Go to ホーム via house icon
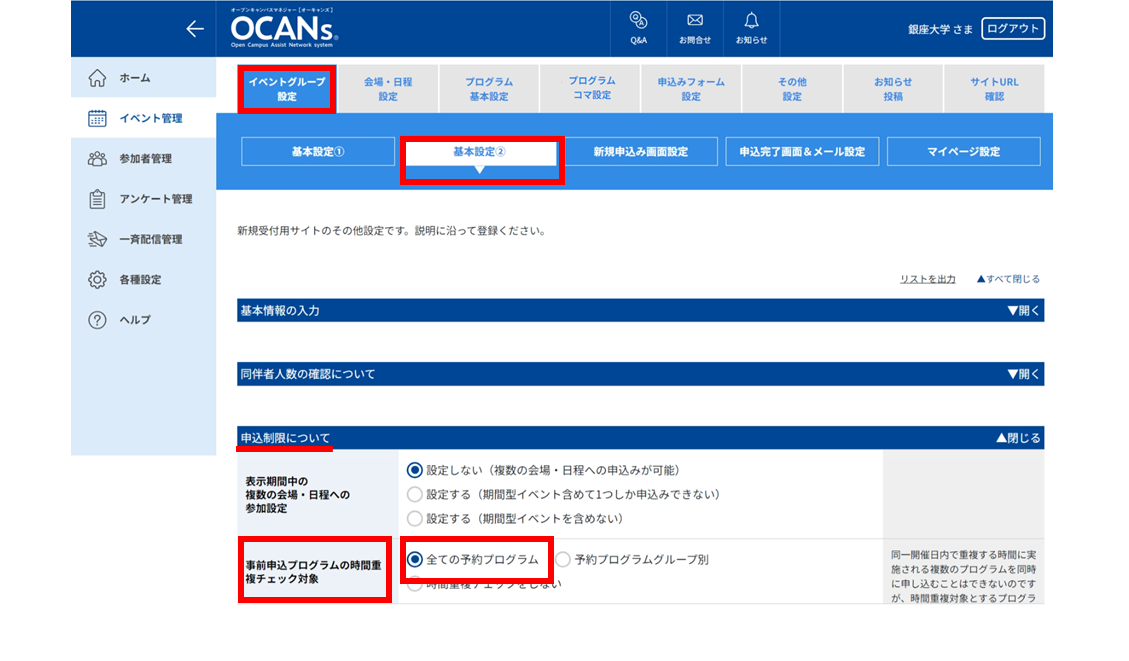This screenshot has width=1129, height=661. [x=97, y=78]
